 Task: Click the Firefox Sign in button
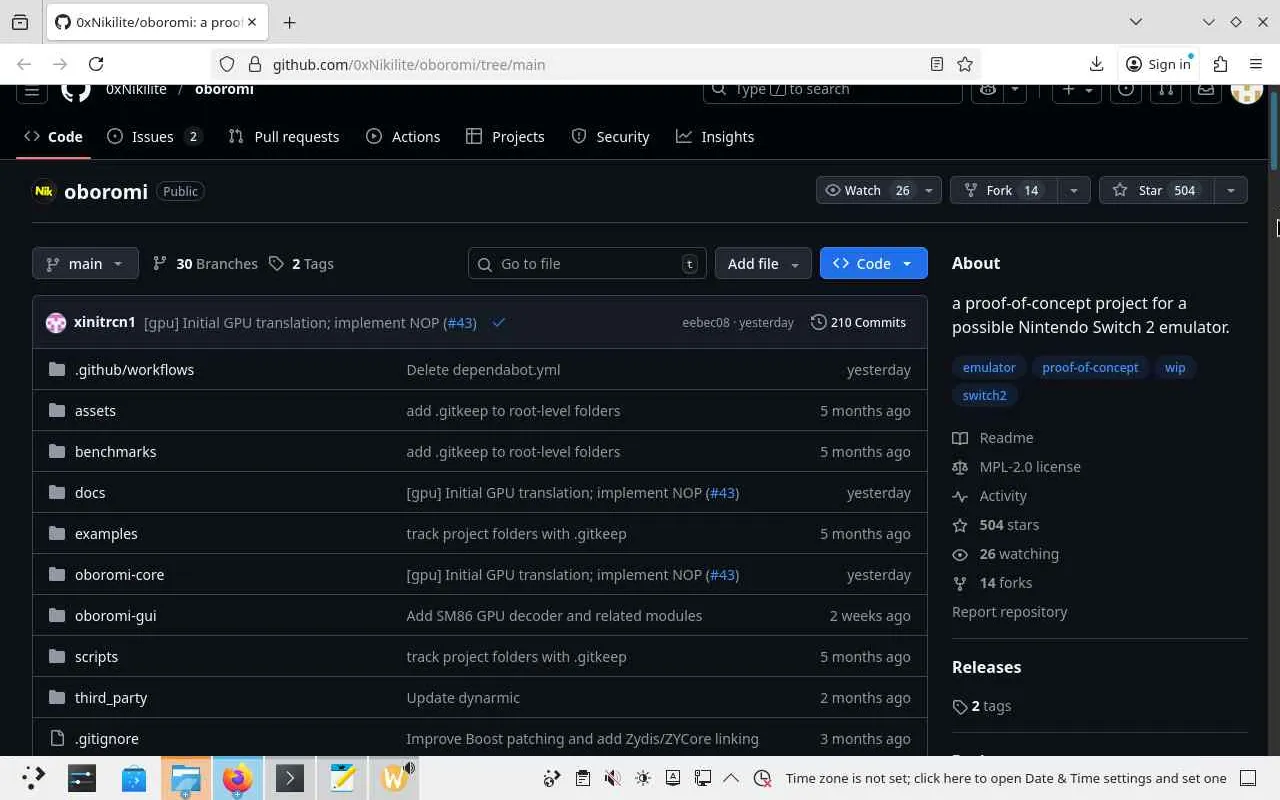click(1158, 64)
